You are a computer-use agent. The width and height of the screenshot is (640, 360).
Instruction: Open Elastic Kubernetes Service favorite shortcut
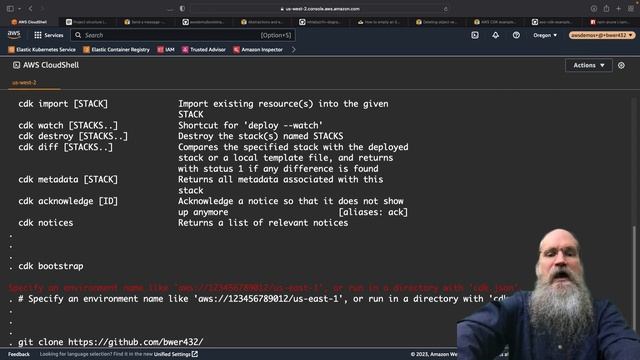click(x=42, y=49)
